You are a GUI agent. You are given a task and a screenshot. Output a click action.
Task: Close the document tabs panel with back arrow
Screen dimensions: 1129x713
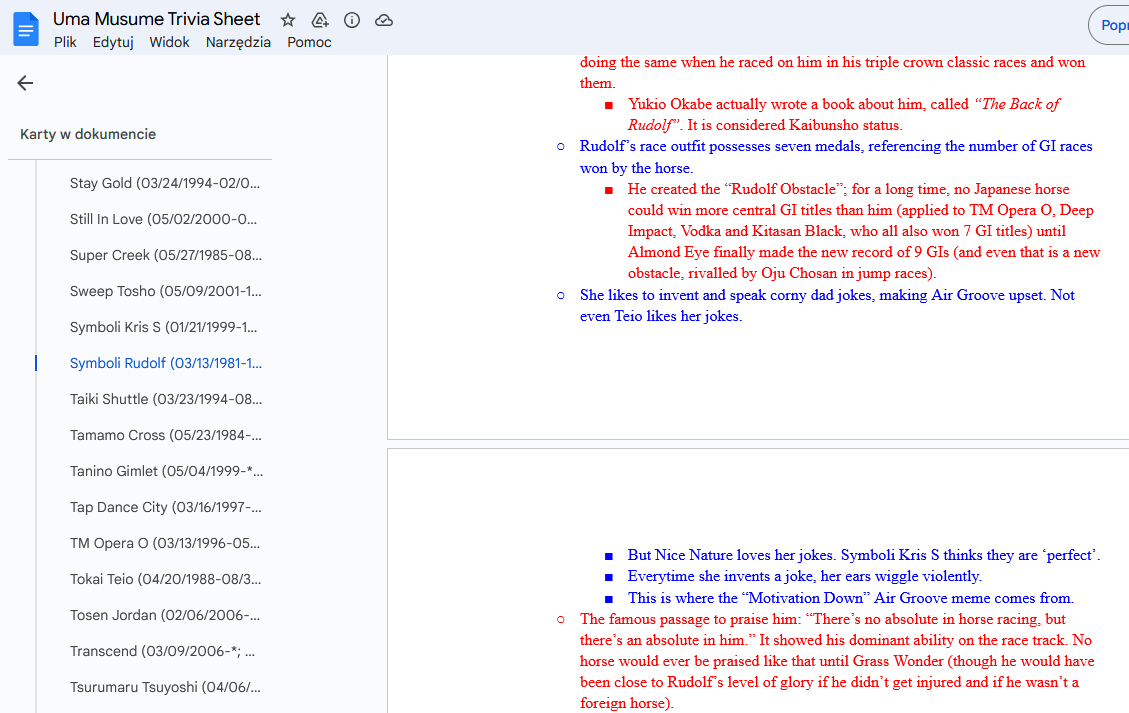tap(25, 83)
